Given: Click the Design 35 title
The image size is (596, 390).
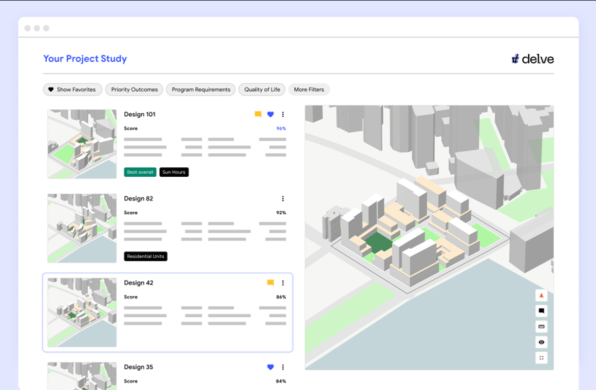Looking at the screenshot, I should click(x=138, y=367).
